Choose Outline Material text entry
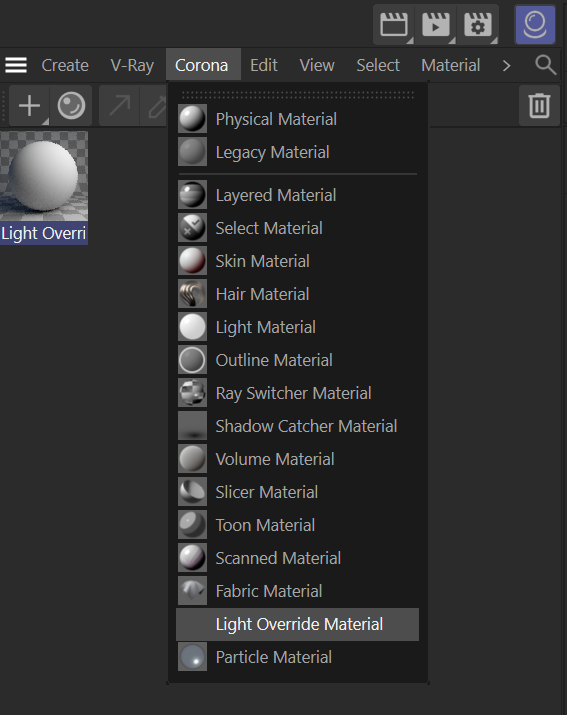This screenshot has height=715, width=567. click(274, 360)
